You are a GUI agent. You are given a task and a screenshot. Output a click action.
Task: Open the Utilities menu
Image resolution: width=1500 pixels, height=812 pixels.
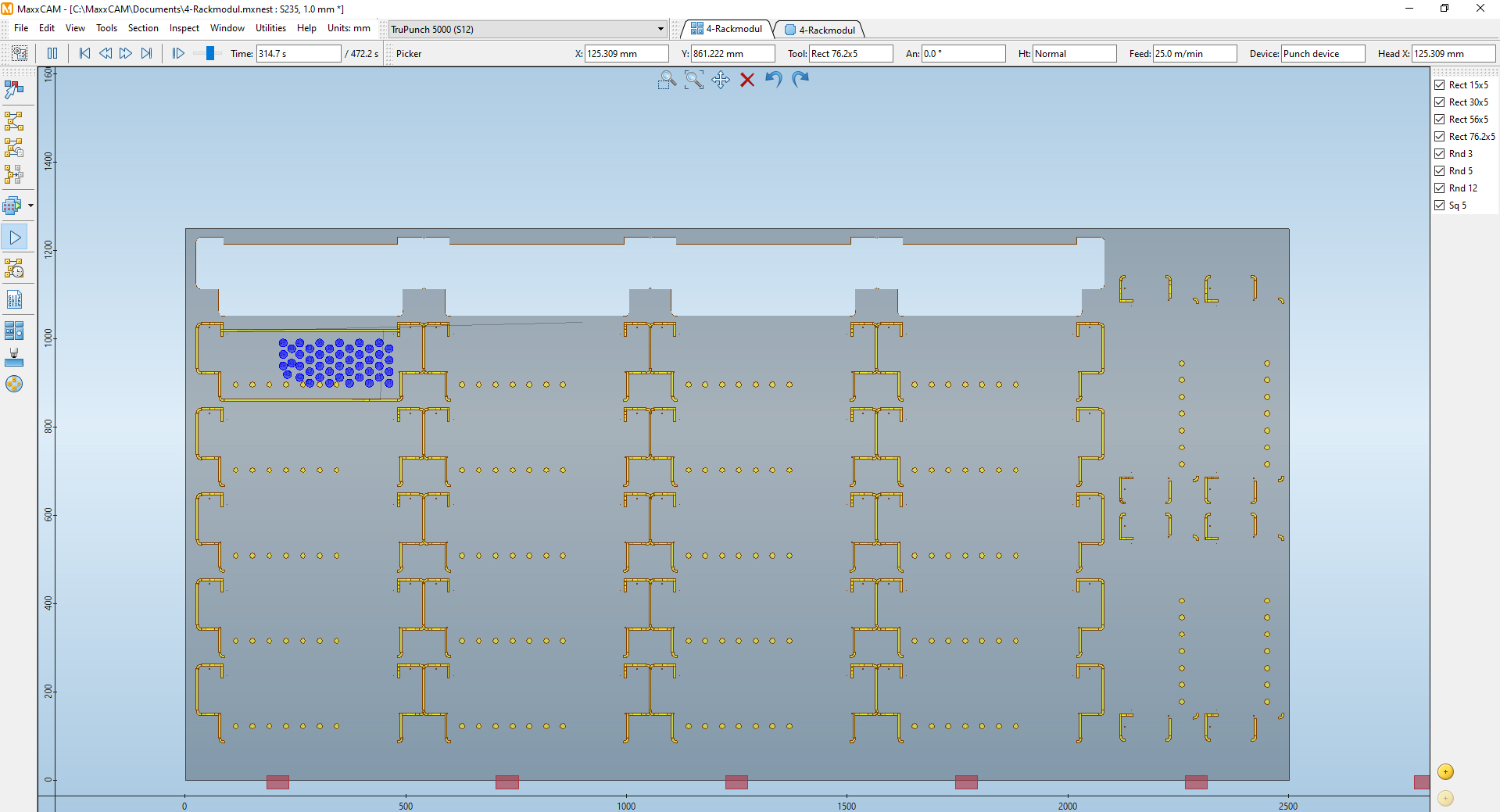pyautogui.click(x=270, y=28)
